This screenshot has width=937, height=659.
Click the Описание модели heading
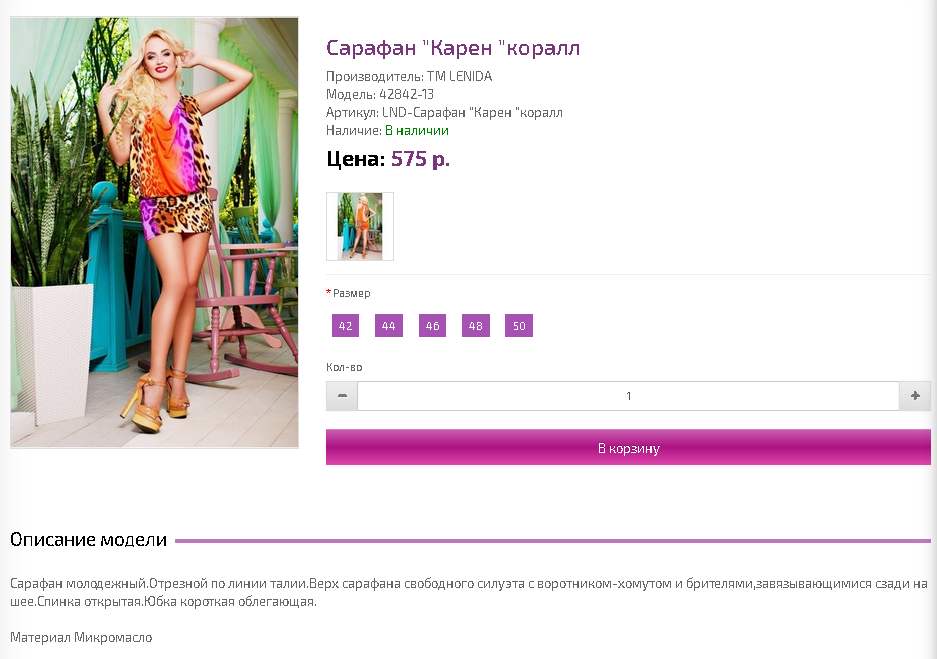(88, 540)
